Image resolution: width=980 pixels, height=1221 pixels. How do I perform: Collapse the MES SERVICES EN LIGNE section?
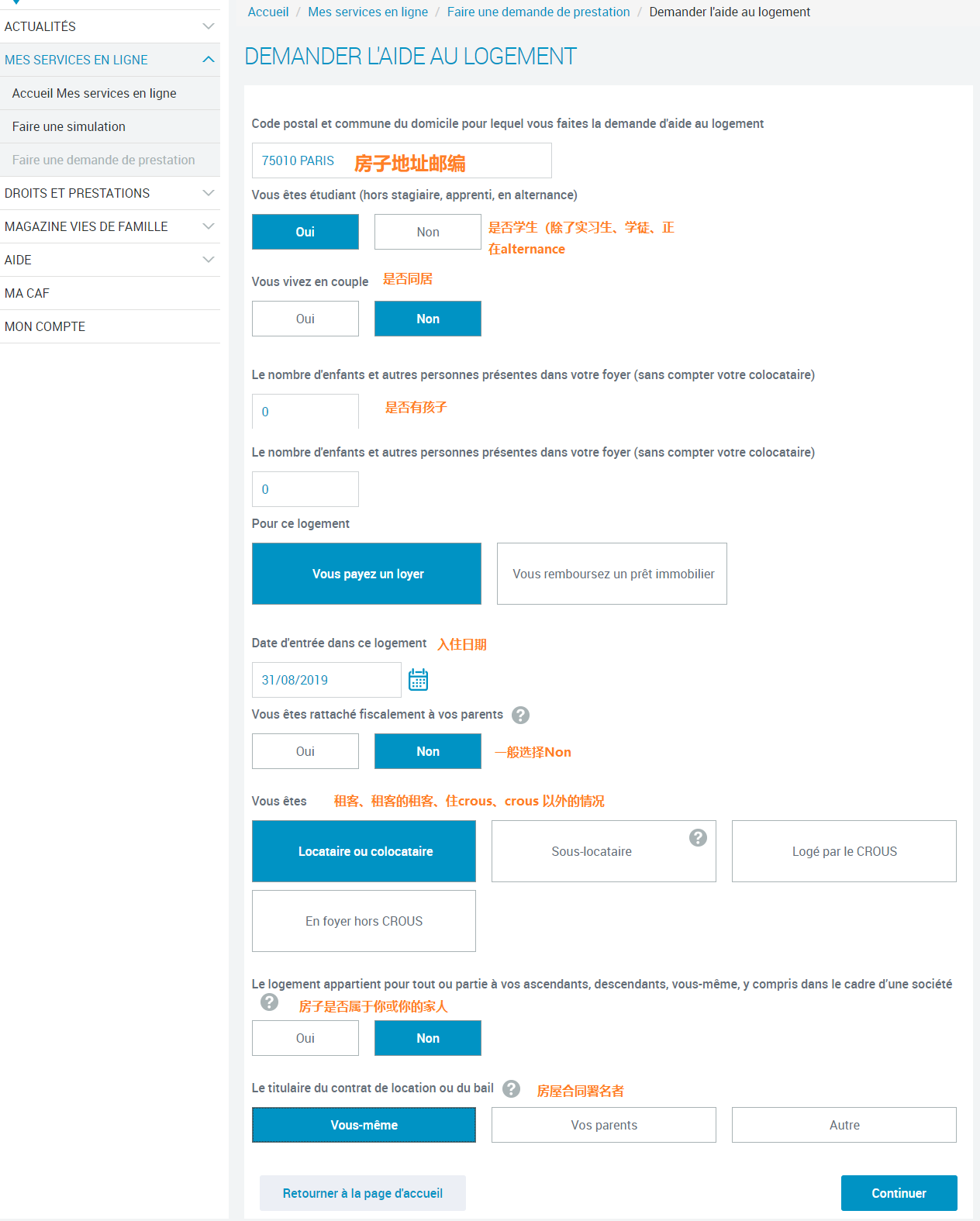click(110, 60)
